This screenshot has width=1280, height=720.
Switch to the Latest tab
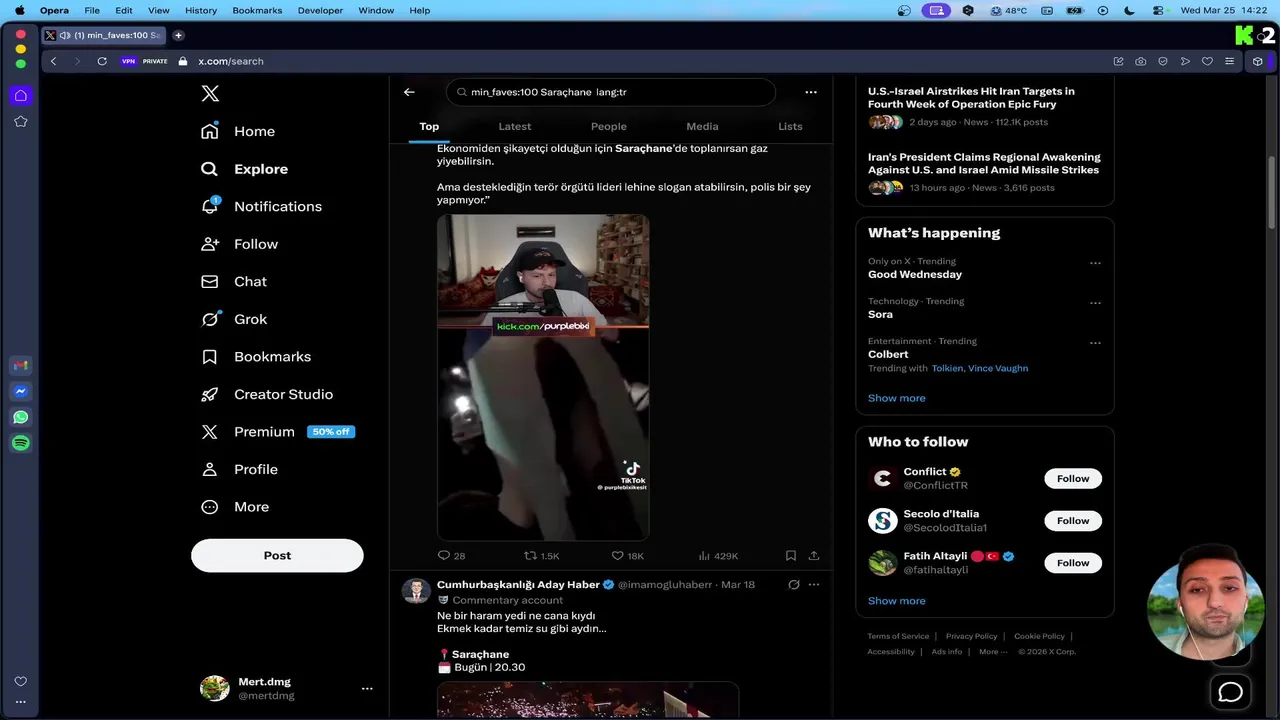point(515,126)
